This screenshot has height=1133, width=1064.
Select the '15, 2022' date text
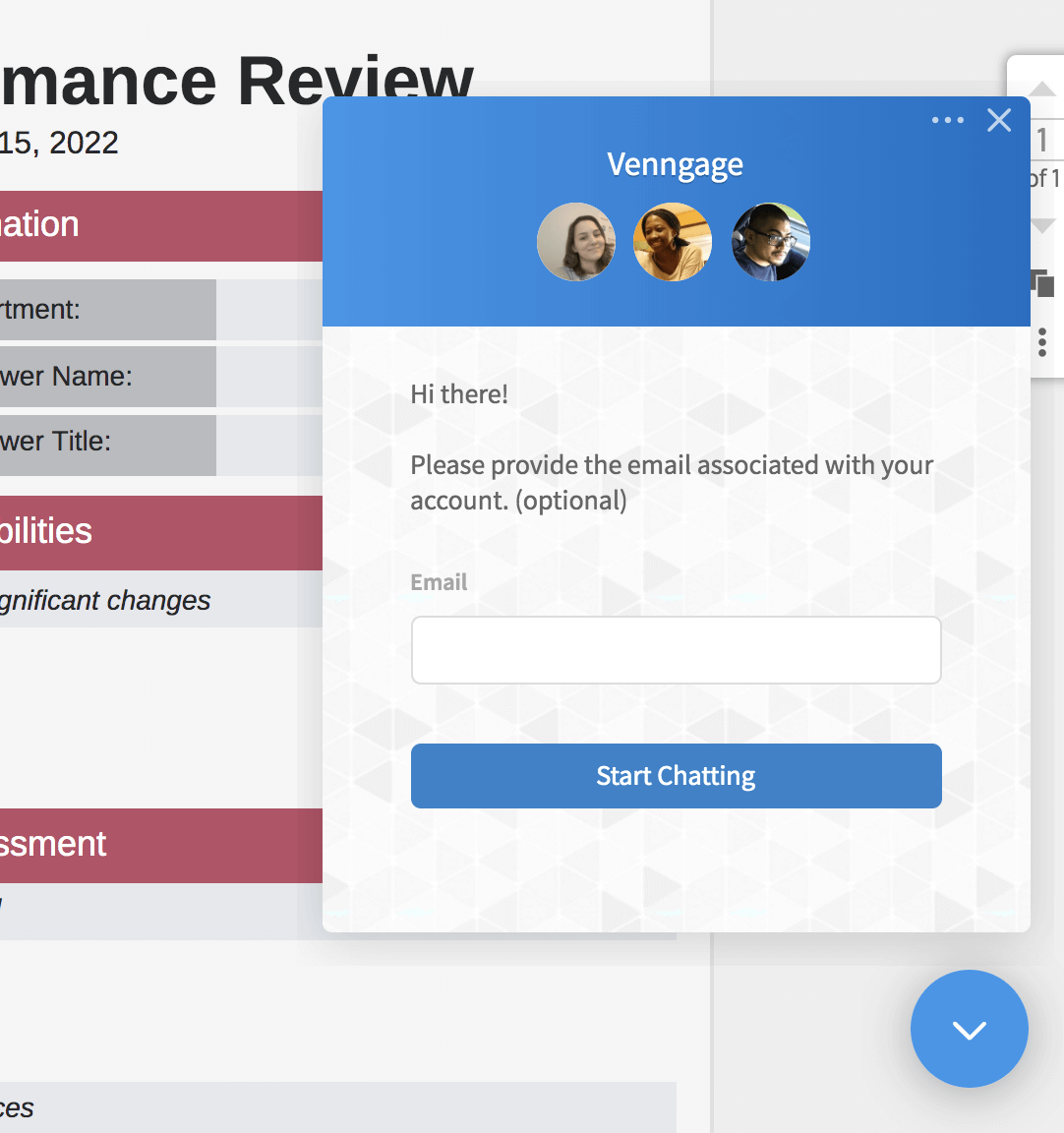coord(58,143)
